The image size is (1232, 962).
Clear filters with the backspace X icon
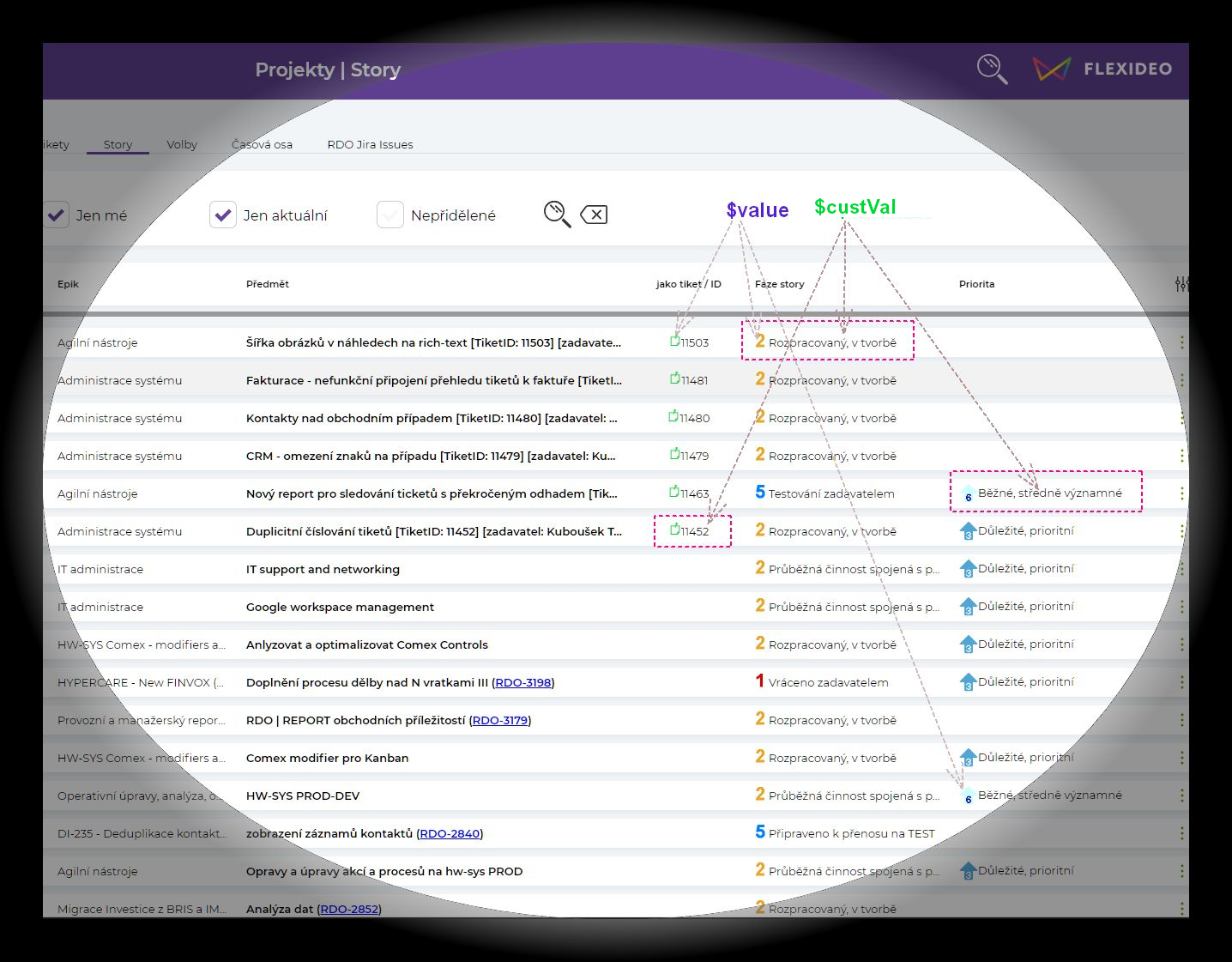click(x=594, y=215)
